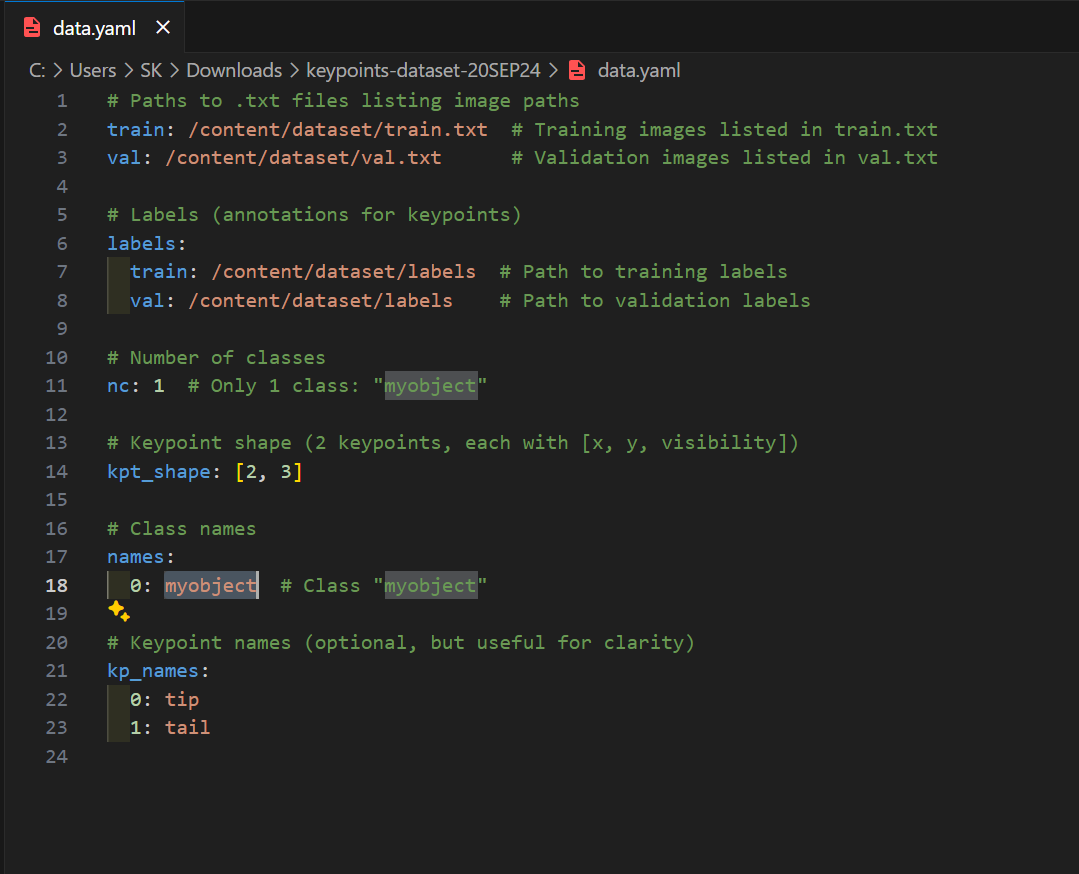Select the data.yaml tab label
The image size is (1079, 874).
pyautogui.click(x=93, y=28)
